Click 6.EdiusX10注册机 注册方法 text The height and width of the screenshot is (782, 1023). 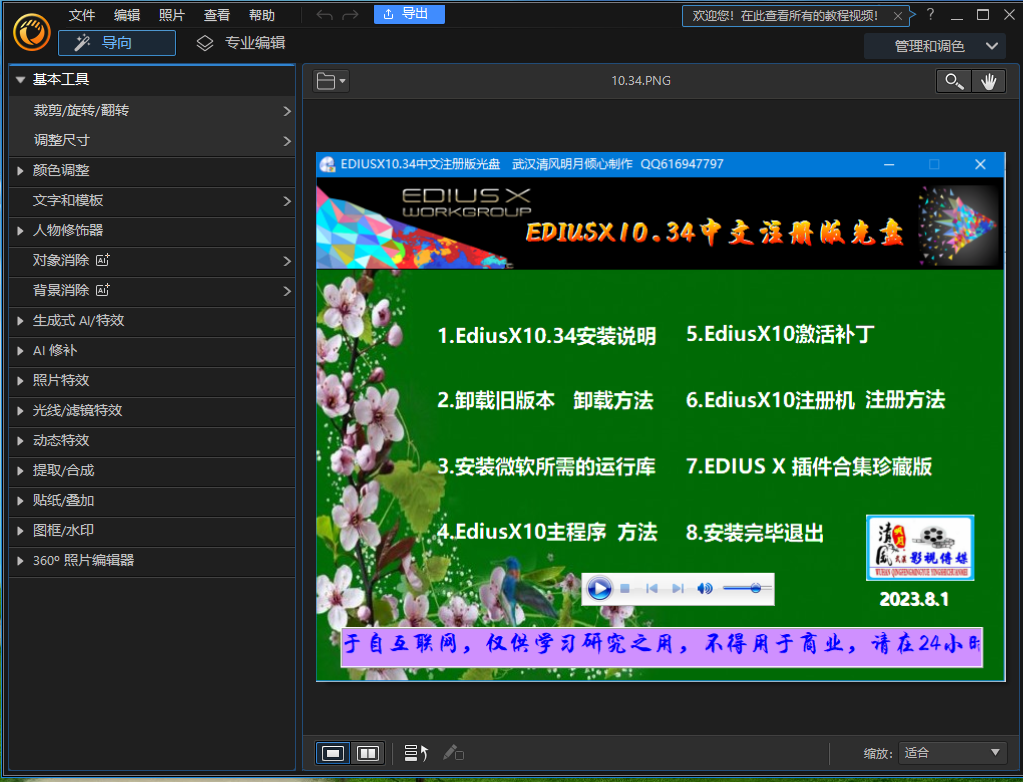pyautogui.click(x=815, y=400)
